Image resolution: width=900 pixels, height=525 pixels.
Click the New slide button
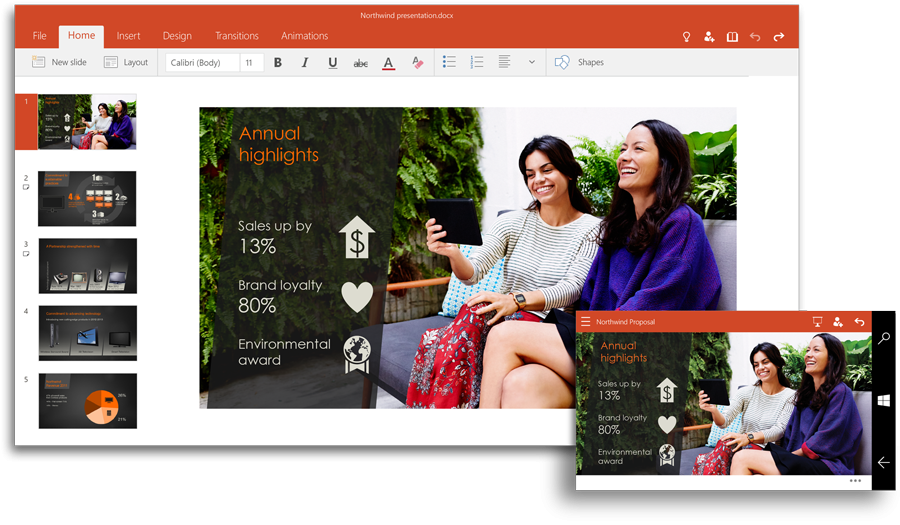tap(58, 62)
